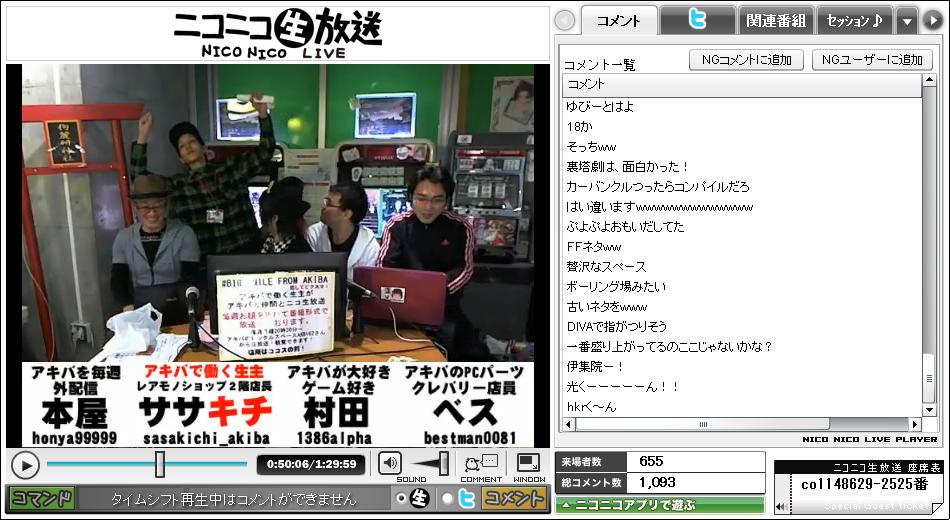Click NGコメントに追加 button
The width and height of the screenshot is (950, 520).
746,59
